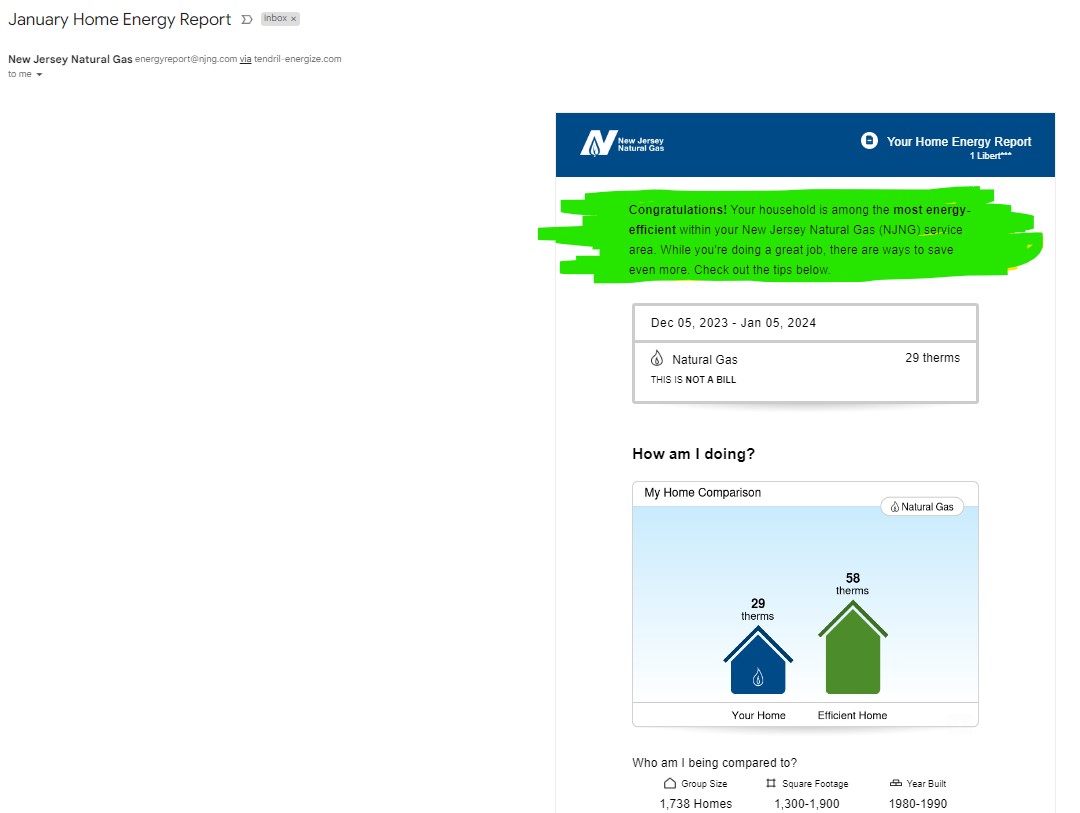Click the sender address energyreport@njng.com
The height and width of the screenshot is (813, 1080).
186,59
